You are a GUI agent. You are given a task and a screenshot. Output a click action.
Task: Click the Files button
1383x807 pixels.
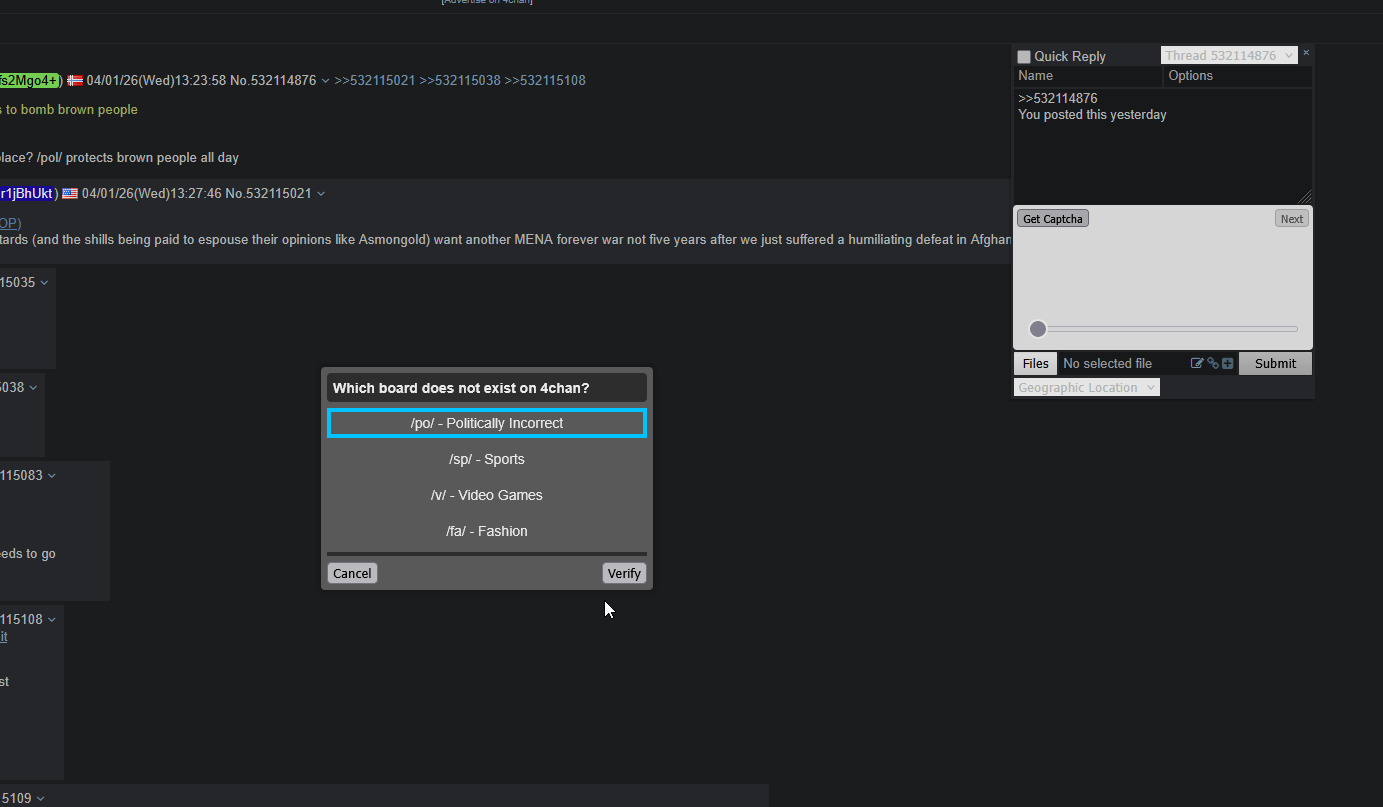1036,364
